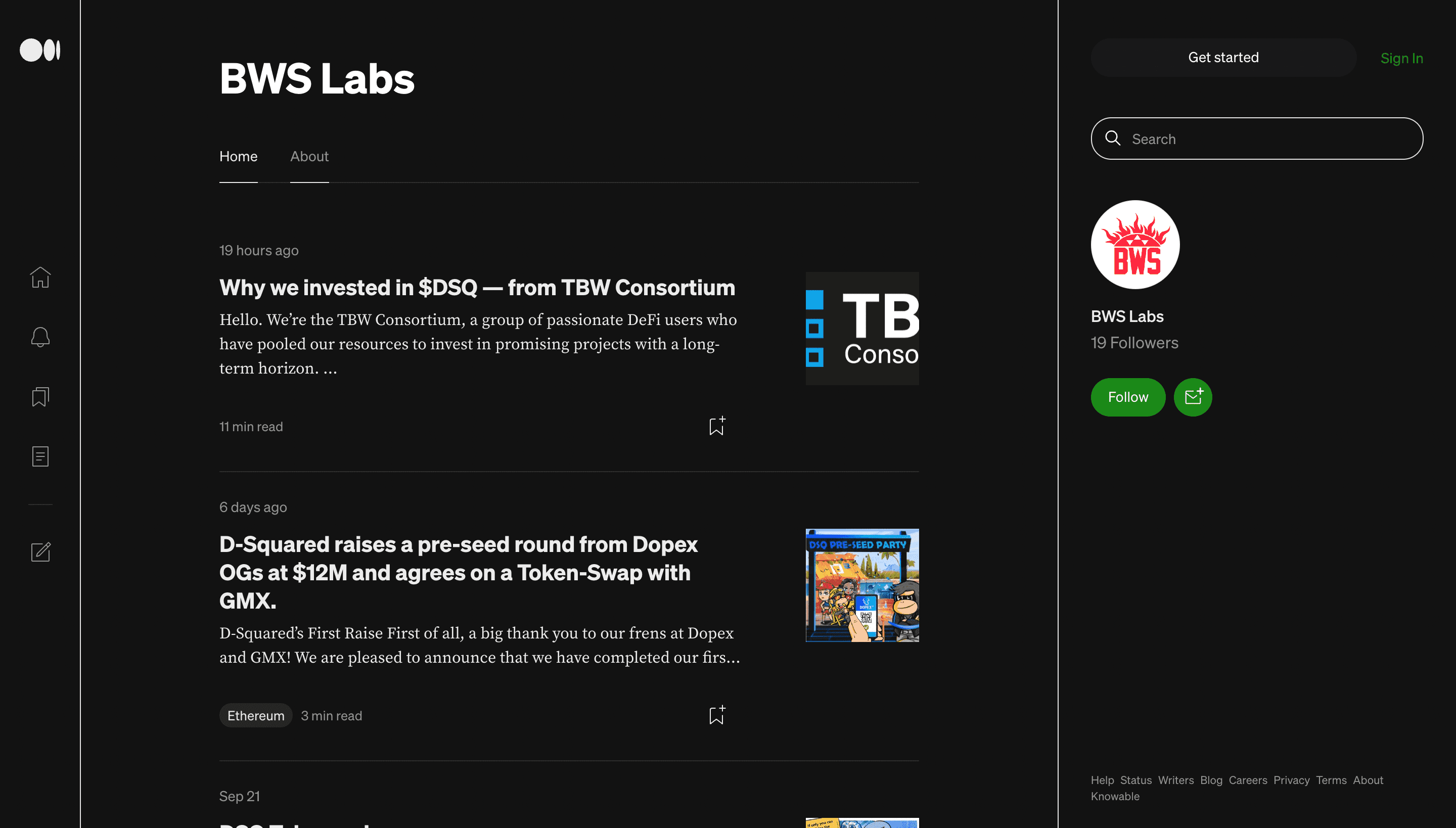Open the Writers footer link

[1175, 780]
